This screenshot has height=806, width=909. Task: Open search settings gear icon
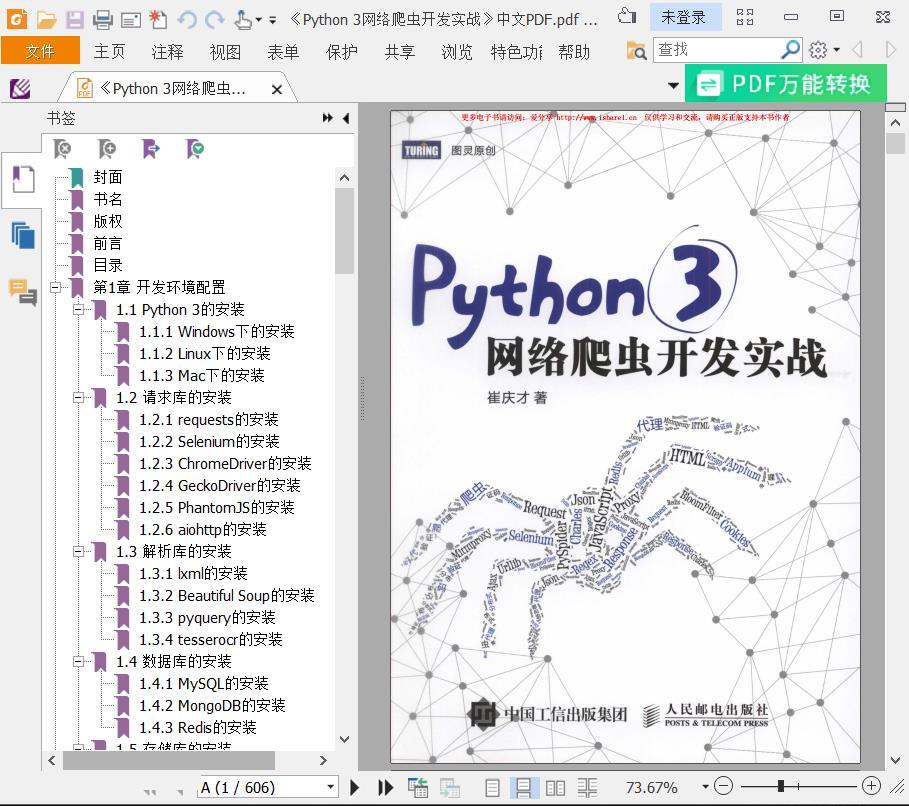coord(818,50)
